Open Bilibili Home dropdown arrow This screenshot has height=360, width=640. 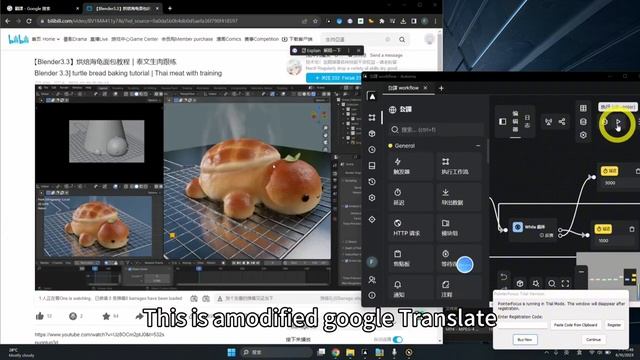[x=58, y=40]
